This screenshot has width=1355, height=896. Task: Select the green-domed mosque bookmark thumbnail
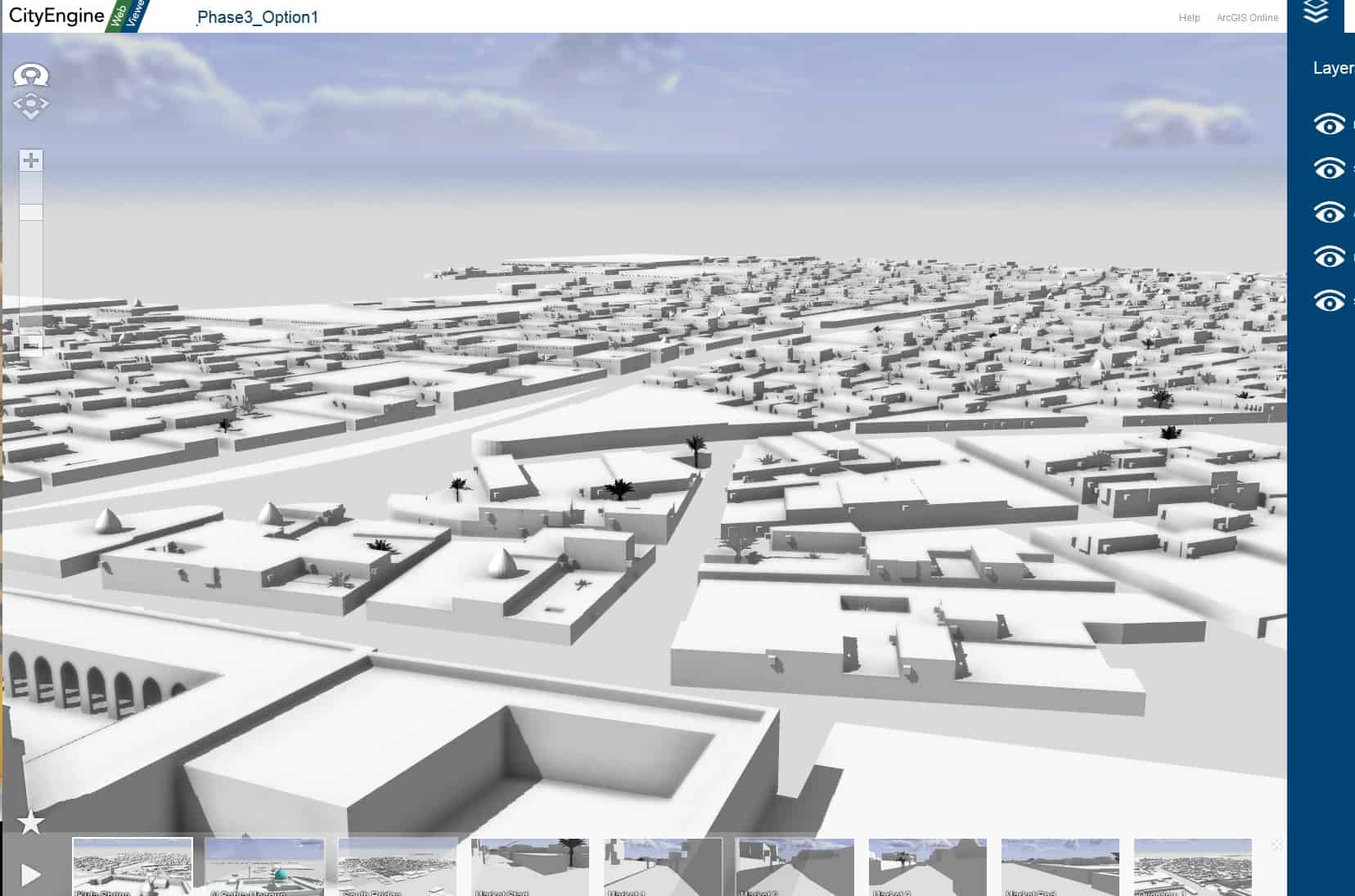click(264, 867)
